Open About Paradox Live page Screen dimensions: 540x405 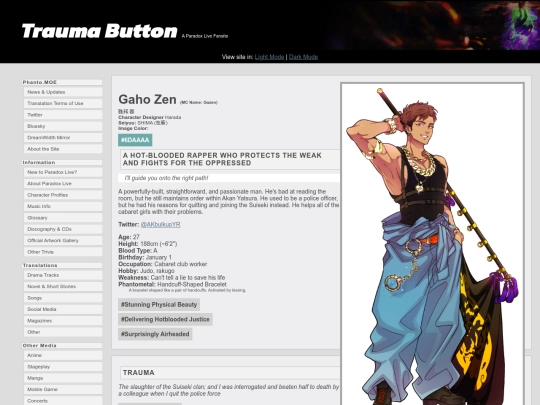click(x=63, y=184)
